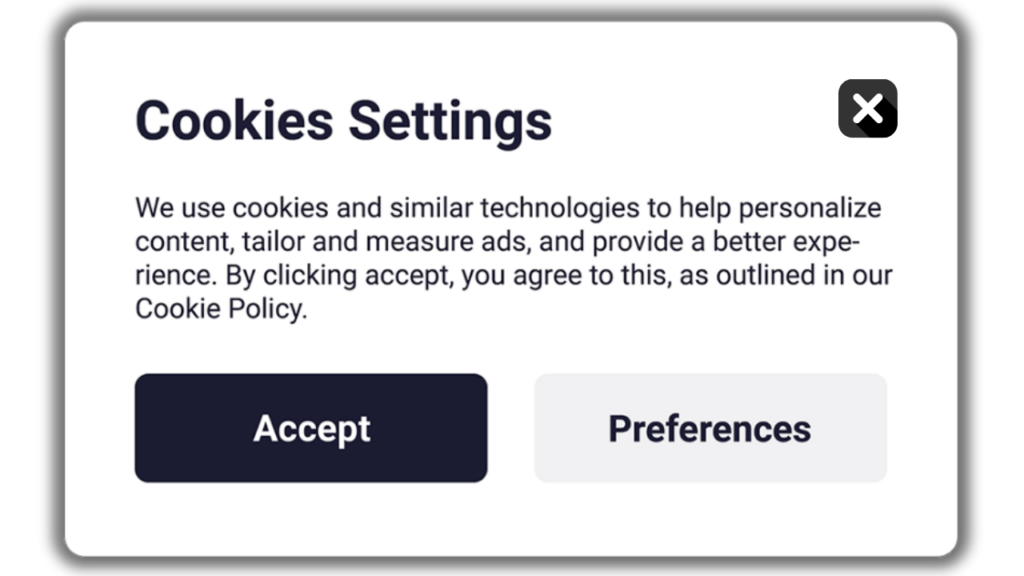This screenshot has height=576, width=1024.
Task: Click the word "Cookies" in the title
Action: click(x=234, y=121)
